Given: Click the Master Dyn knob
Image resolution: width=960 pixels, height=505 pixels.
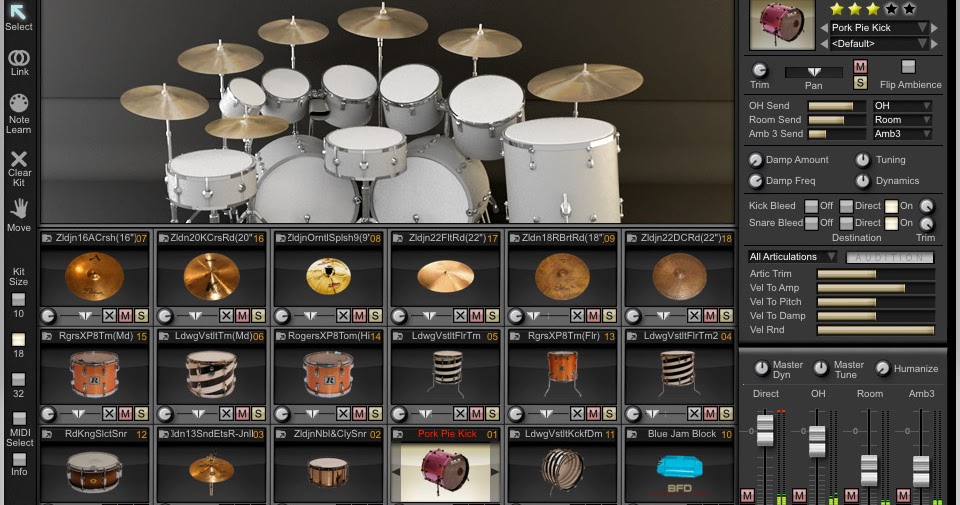Looking at the screenshot, I should pyautogui.click(x=761, y=368).
